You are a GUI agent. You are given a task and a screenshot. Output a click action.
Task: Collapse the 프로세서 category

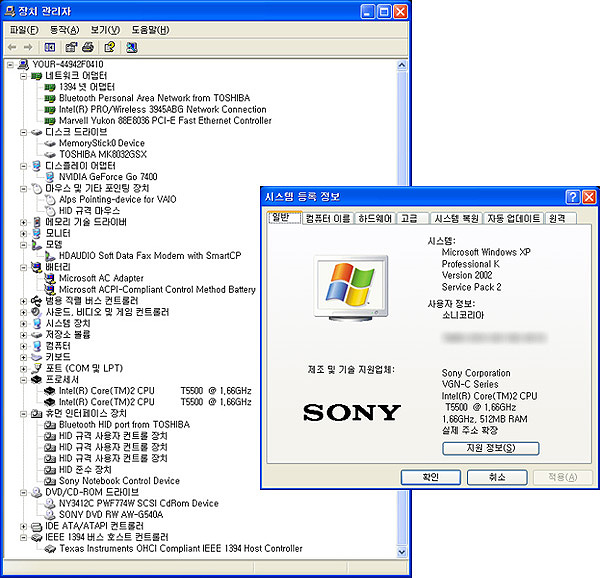pyautogui.click(x=23, y=380)
